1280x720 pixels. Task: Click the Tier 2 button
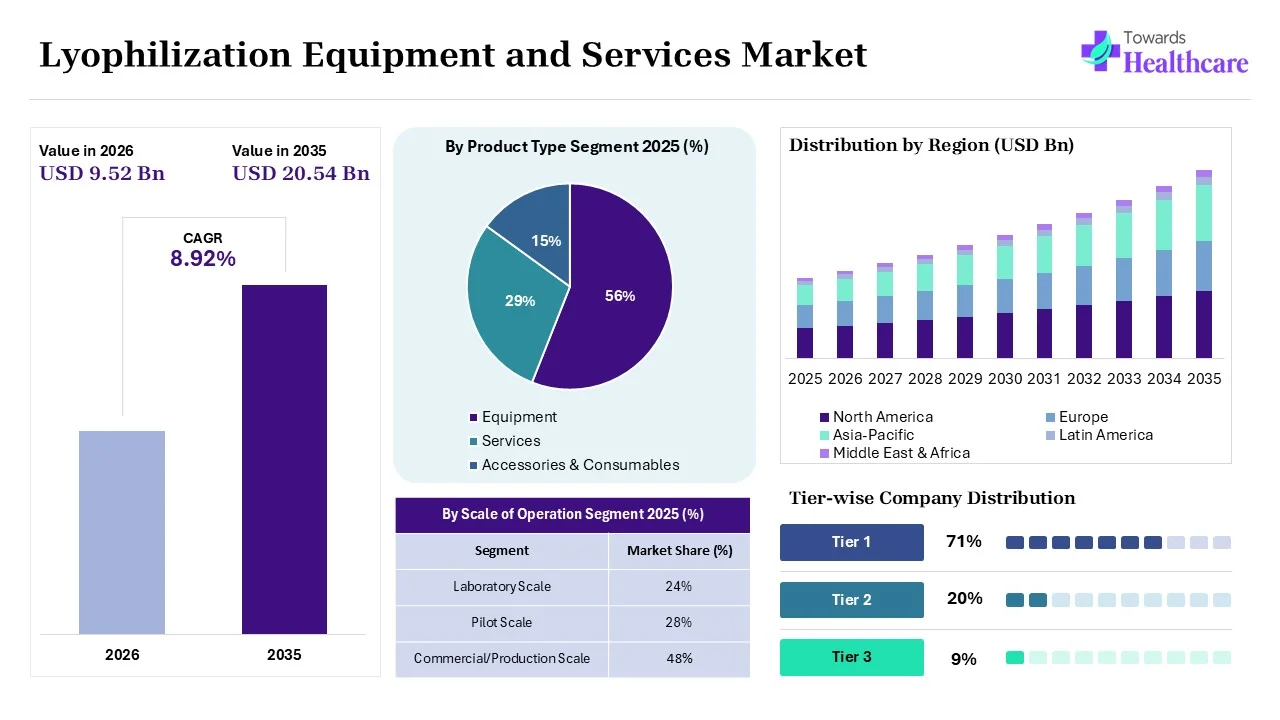852,600
